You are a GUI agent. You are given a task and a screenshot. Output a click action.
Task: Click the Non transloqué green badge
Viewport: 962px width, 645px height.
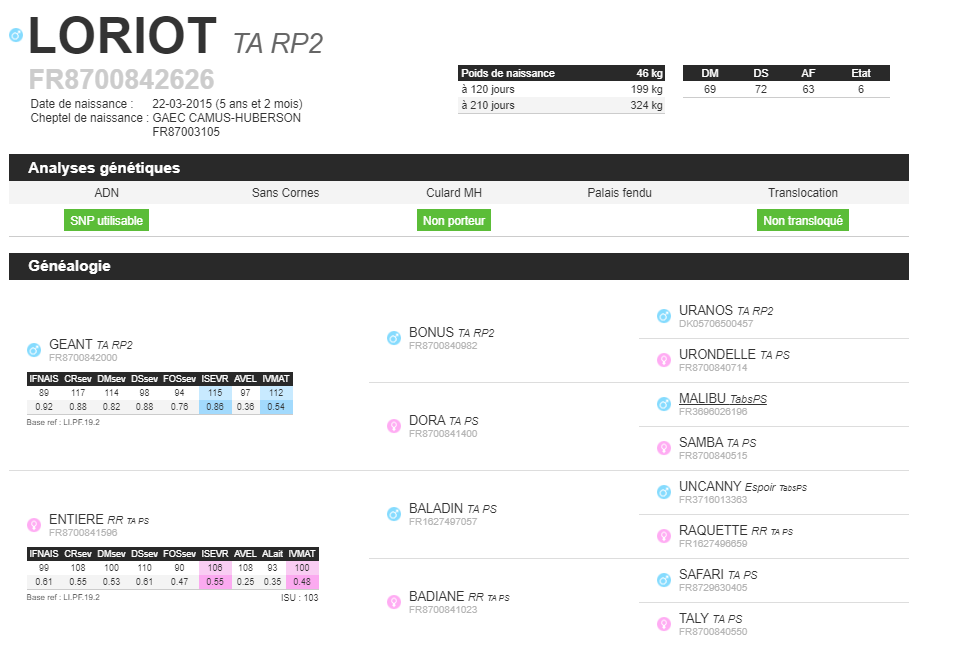click(x=803, y=221)
